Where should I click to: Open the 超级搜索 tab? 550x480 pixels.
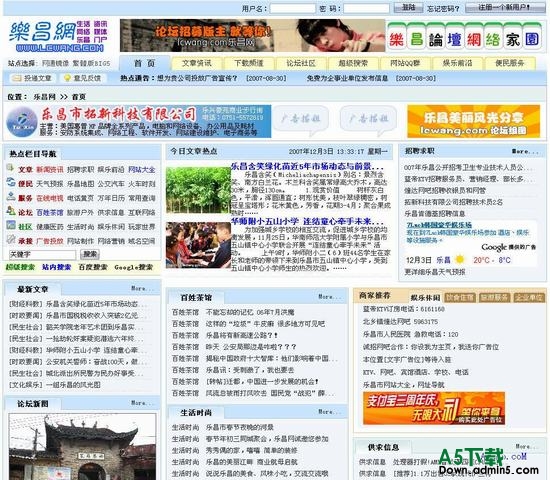coord(353,63)
